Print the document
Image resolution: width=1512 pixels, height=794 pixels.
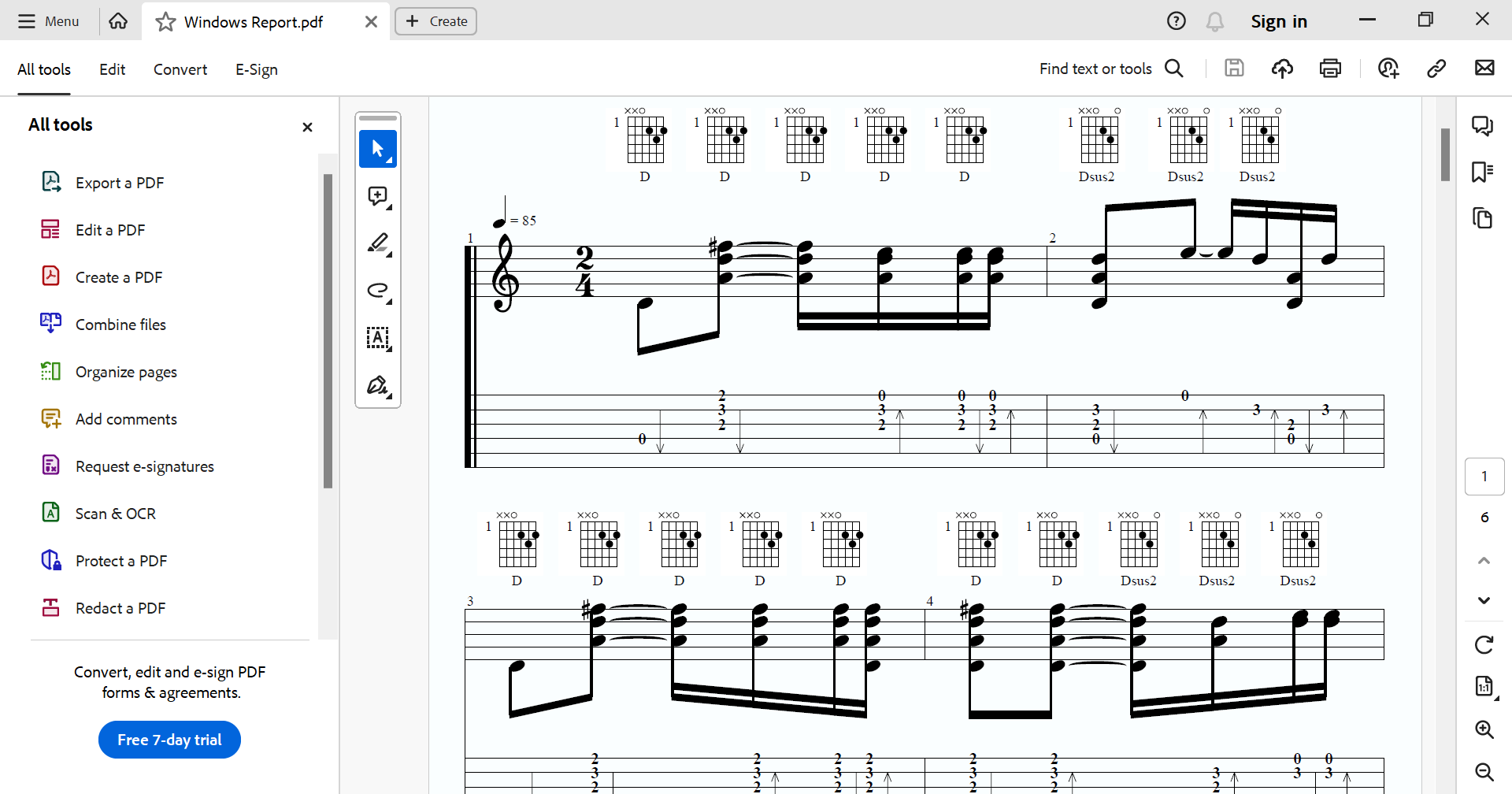click(1330, 69)
